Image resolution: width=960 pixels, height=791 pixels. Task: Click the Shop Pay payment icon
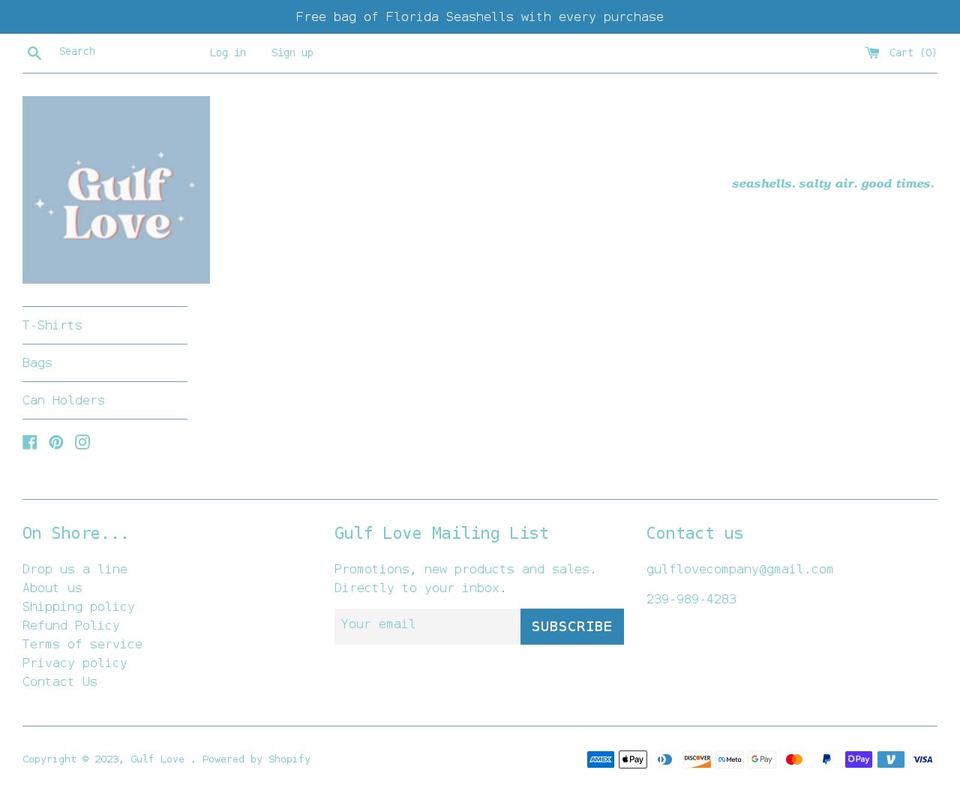click(858, 759)
